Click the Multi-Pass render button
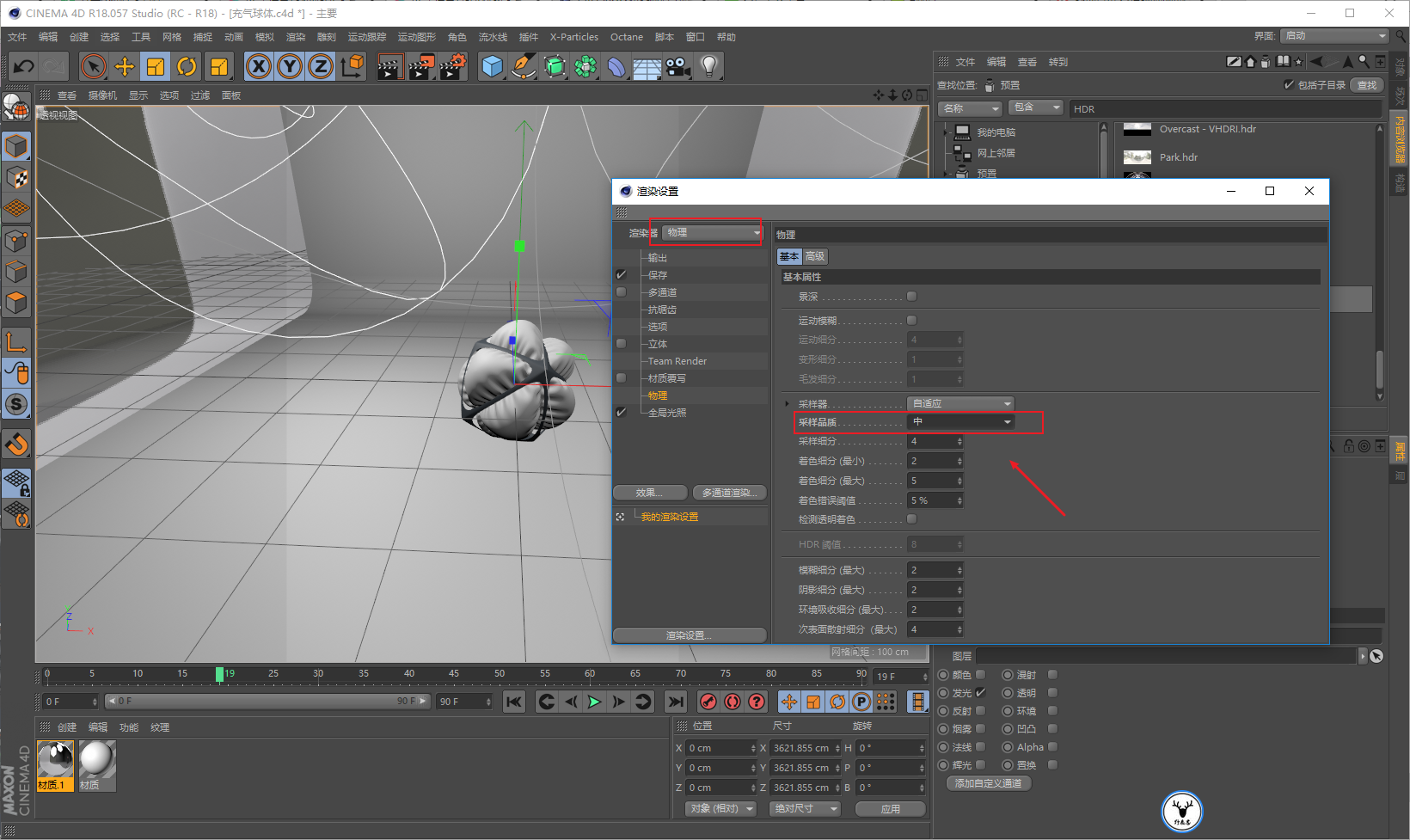 [729, 493]
